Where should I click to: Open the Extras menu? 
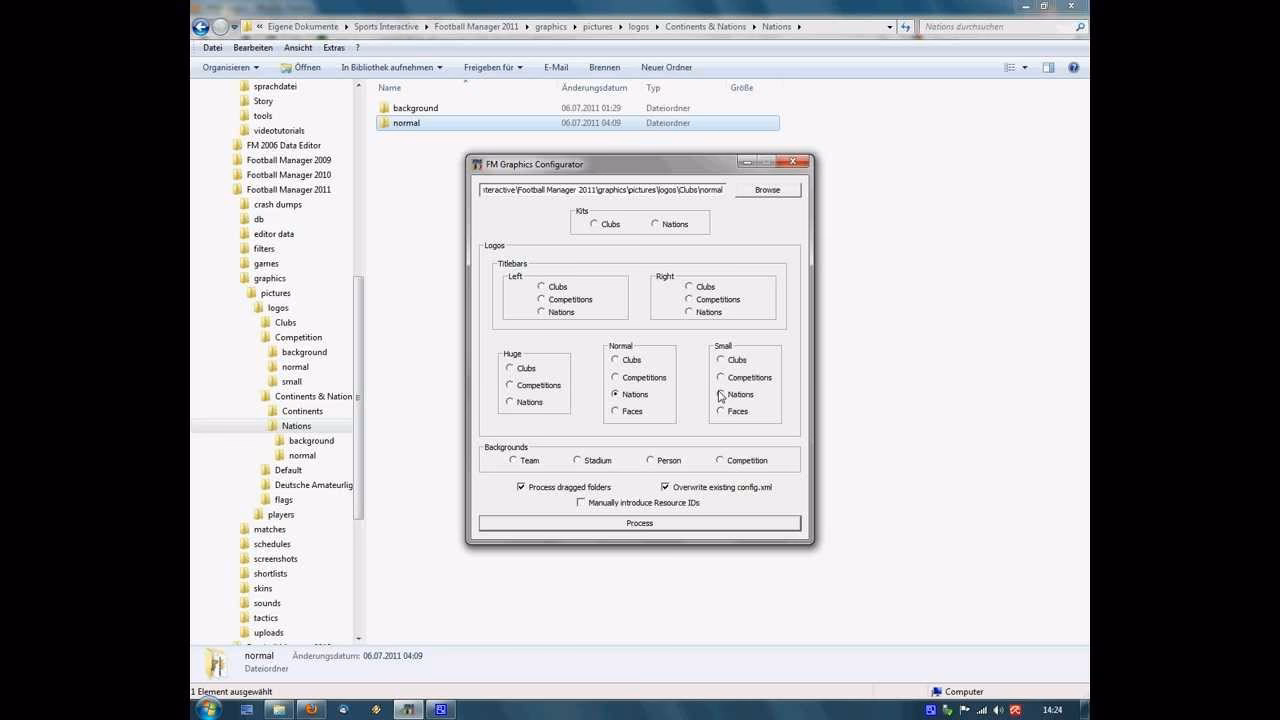[x=334, y=47]
